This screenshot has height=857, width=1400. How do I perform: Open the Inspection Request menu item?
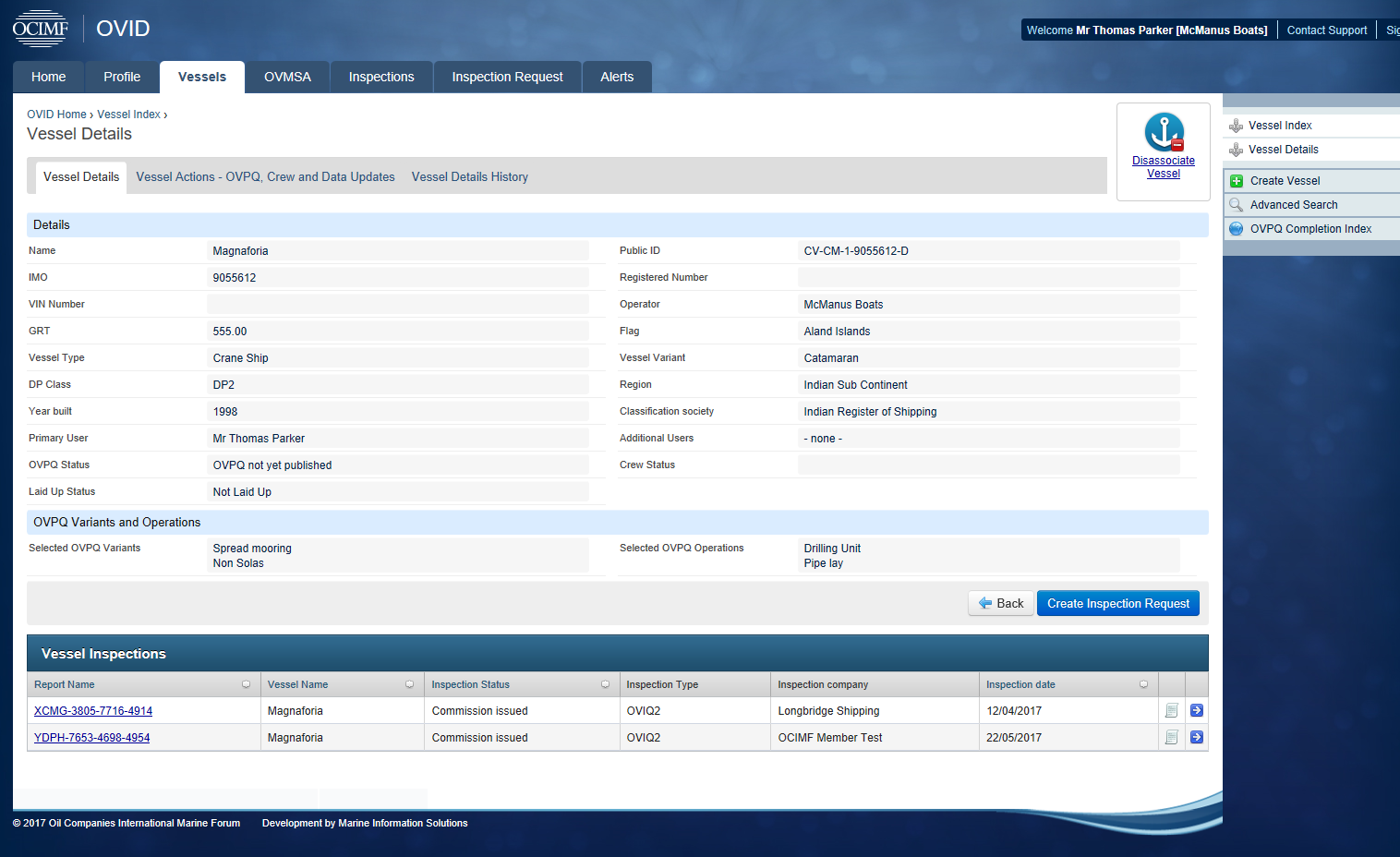click(x=507, y=77)
